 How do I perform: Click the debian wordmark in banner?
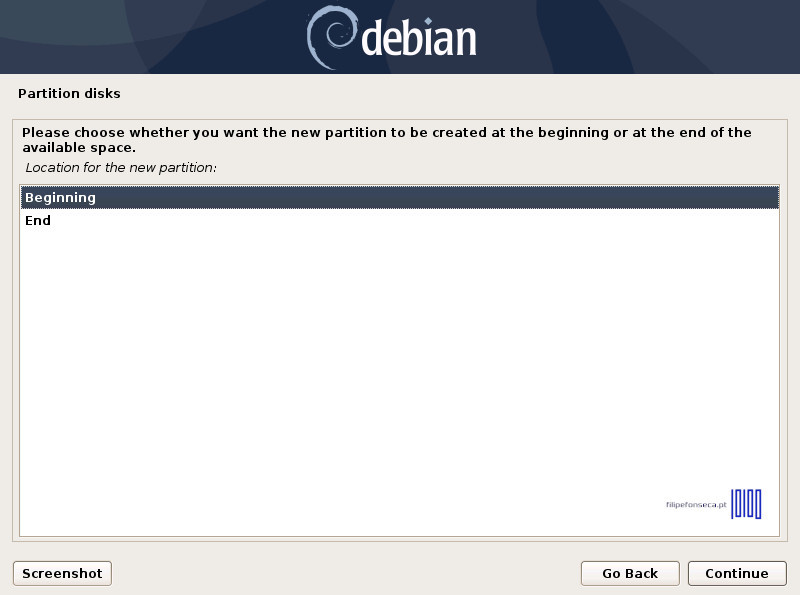[x=419, y=37]
